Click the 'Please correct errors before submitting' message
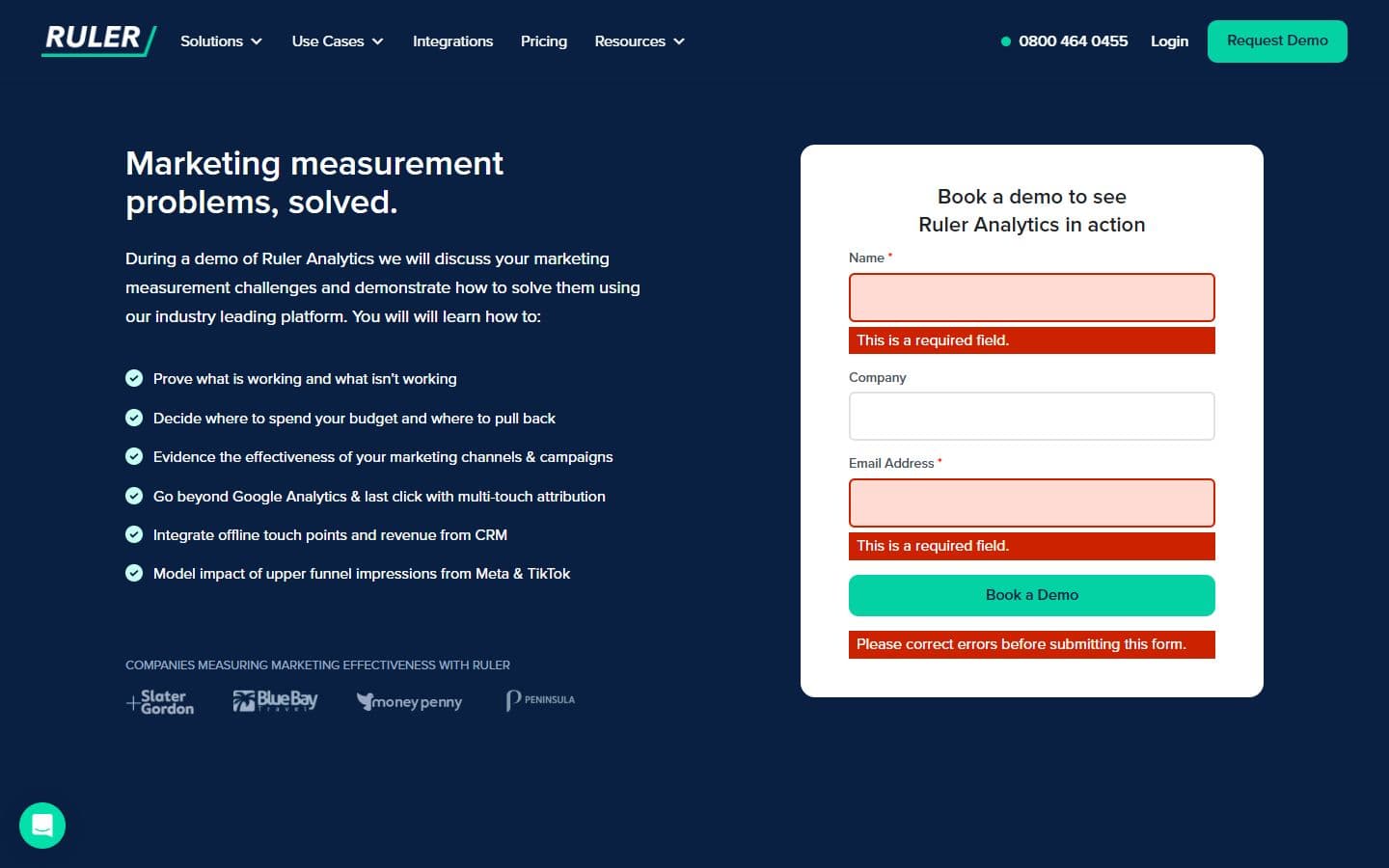This screenshot has width=1389, height=868. [x=1032, y=644]
